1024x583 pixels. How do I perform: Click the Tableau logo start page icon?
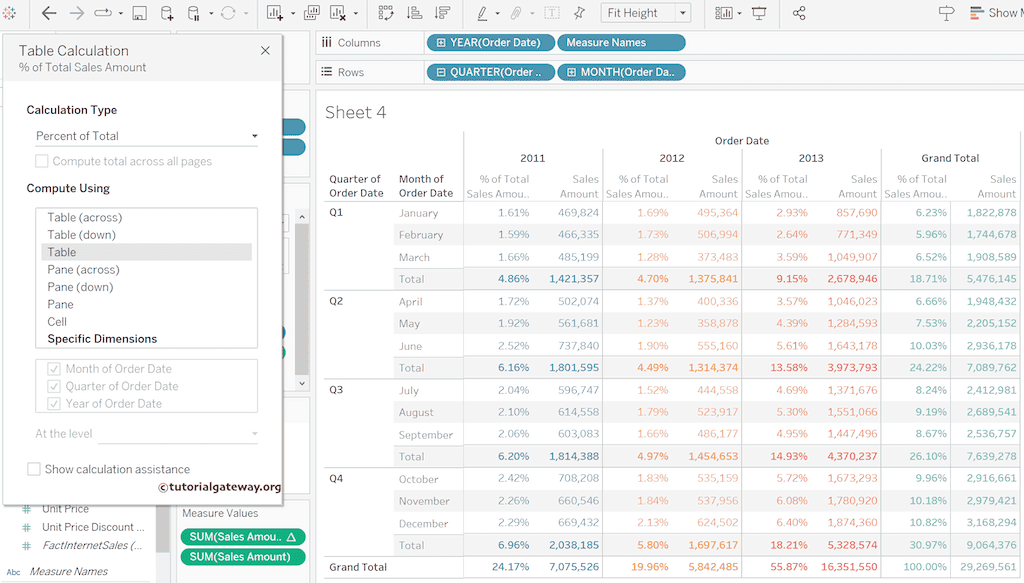coord(8,12)
